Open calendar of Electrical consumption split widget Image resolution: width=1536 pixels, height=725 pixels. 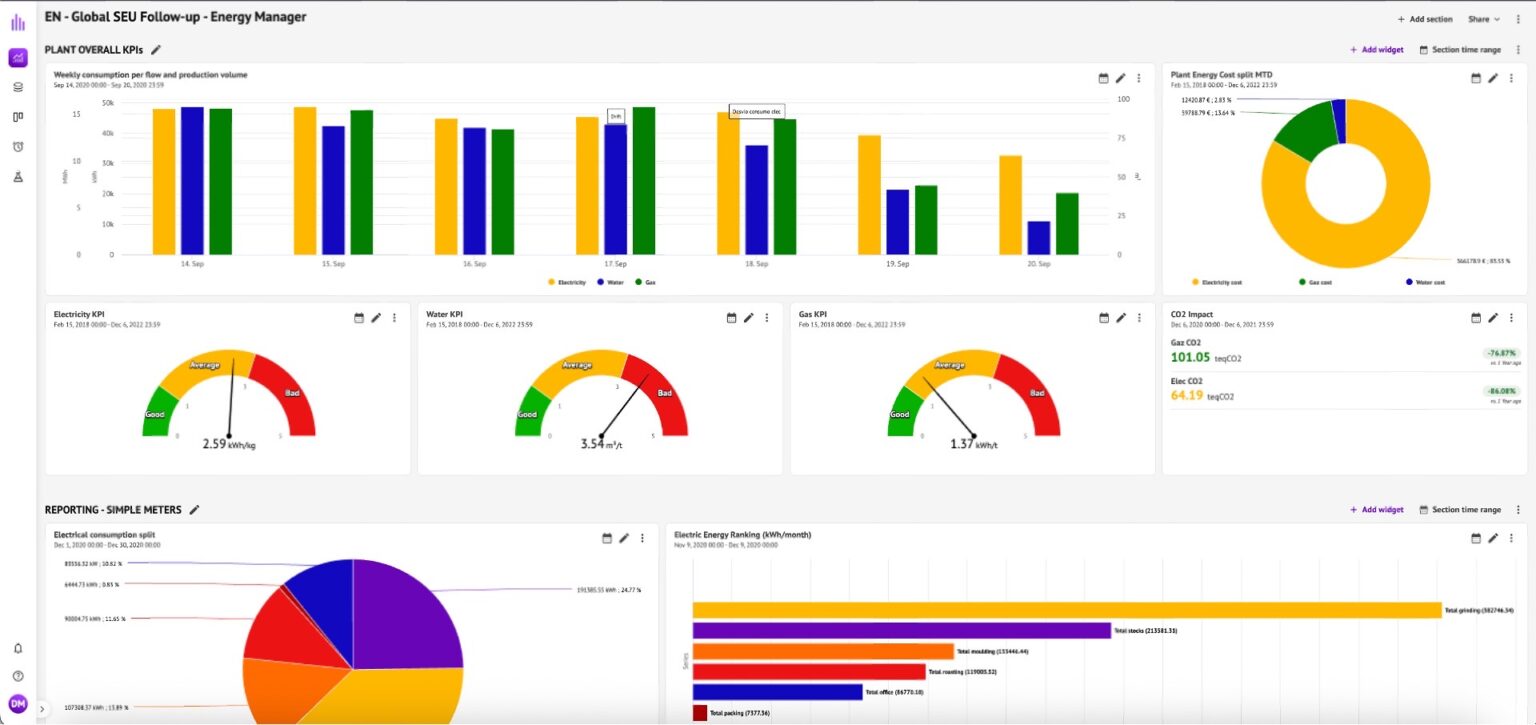coord(607,538)
